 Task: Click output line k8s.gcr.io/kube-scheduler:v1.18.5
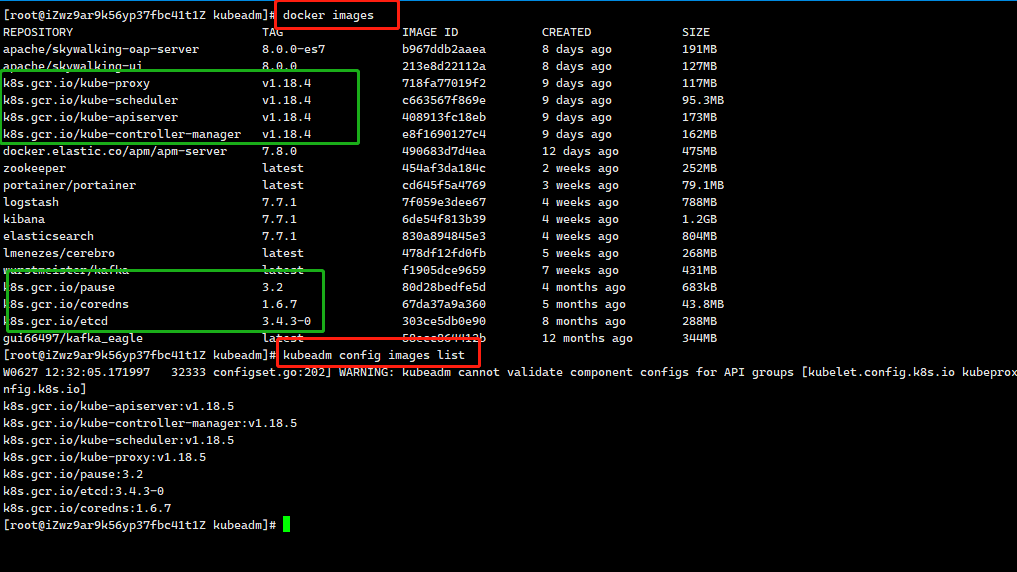point(118,440)
